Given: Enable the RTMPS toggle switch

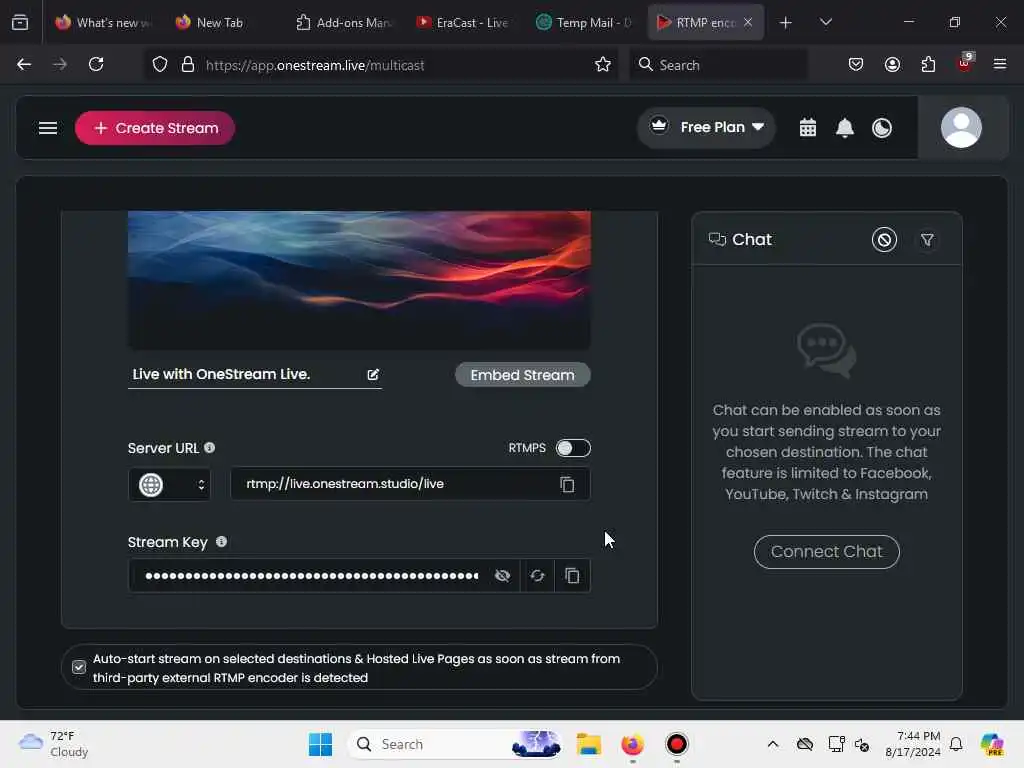Looking at the screenshot, I should [573, 448].
